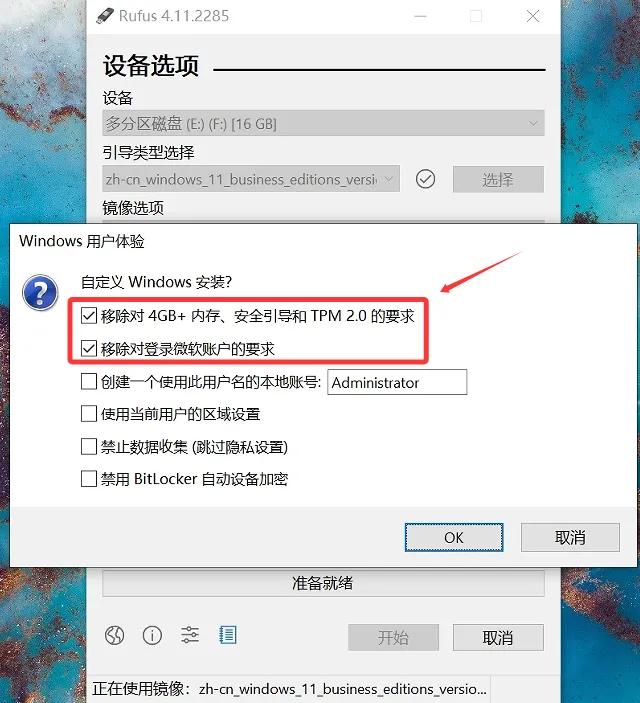Enable creating a local account with username
The width and height of the screenshot is (640, 703).
(89, 382)
